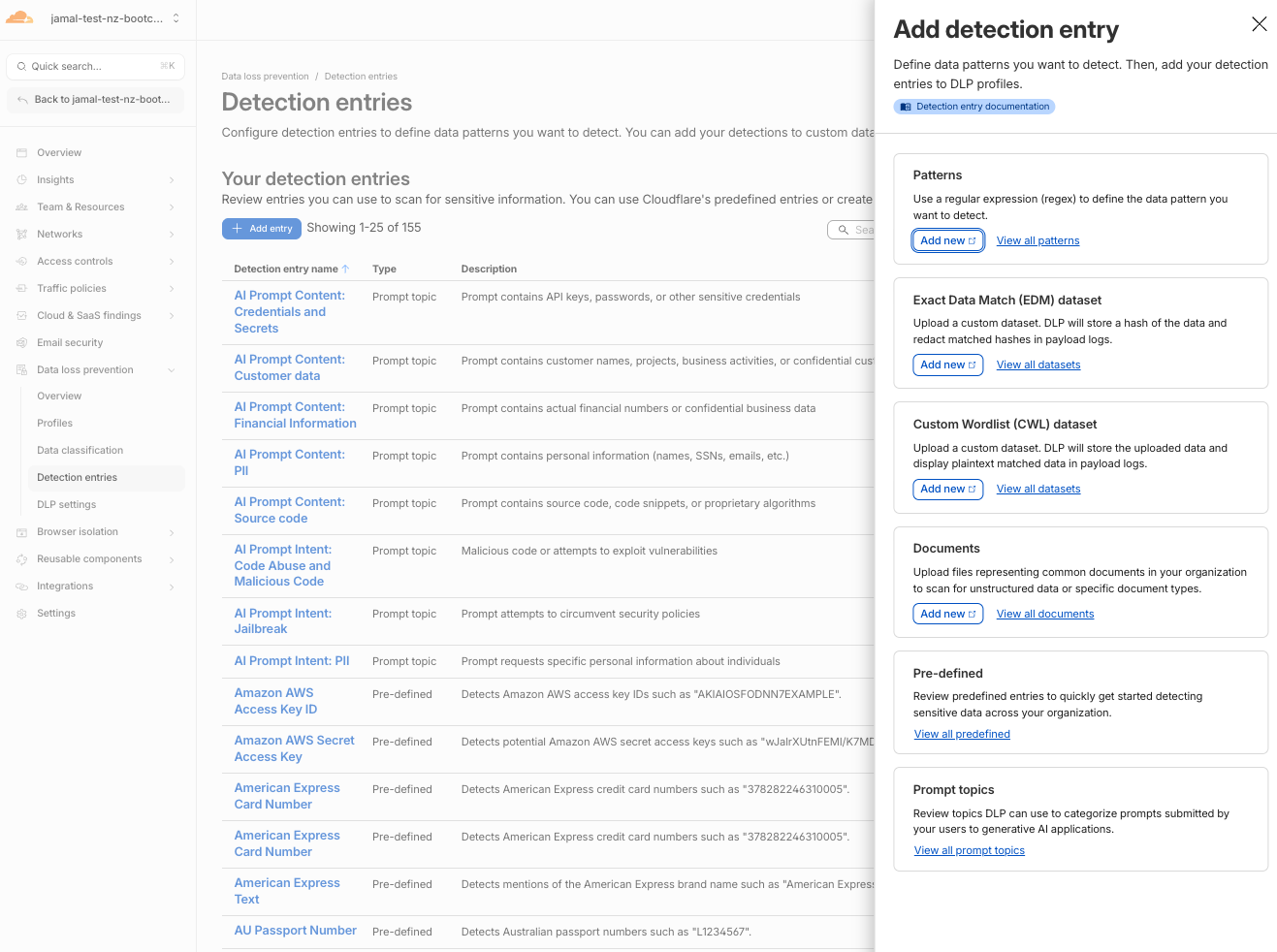1277x952 pixels.
Task: Click the Email security envelope icon
Action: click(x=21, y=342)
